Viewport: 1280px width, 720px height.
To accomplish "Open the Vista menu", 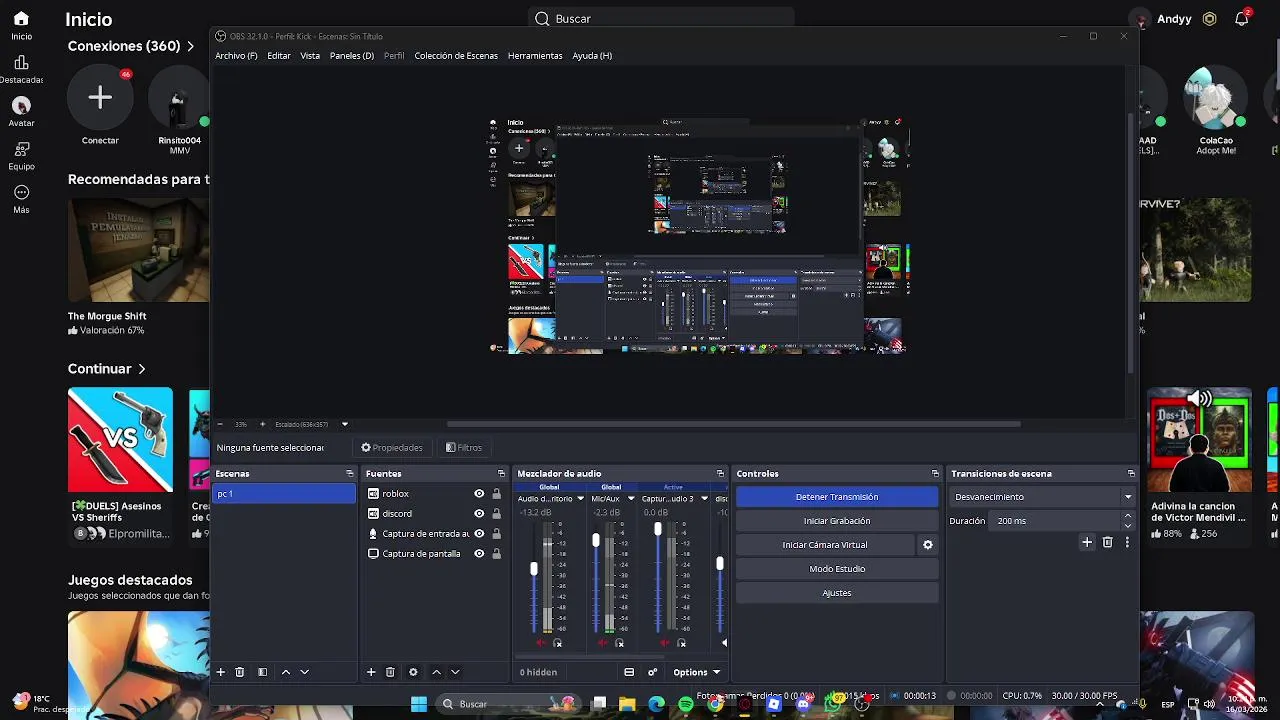I will (310, 56).
